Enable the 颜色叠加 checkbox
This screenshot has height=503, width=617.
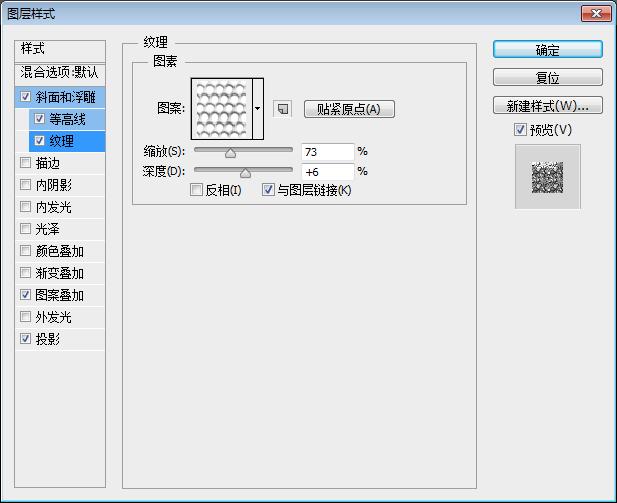pyautogui.click(x=26, y=251)
